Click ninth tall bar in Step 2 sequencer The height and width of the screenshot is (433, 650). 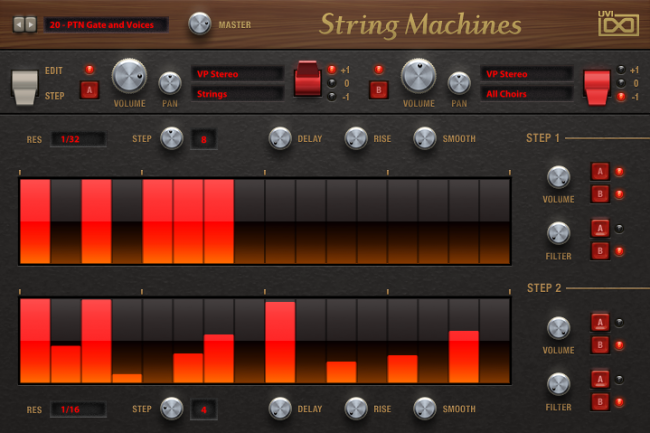click(x=280, y=342)
